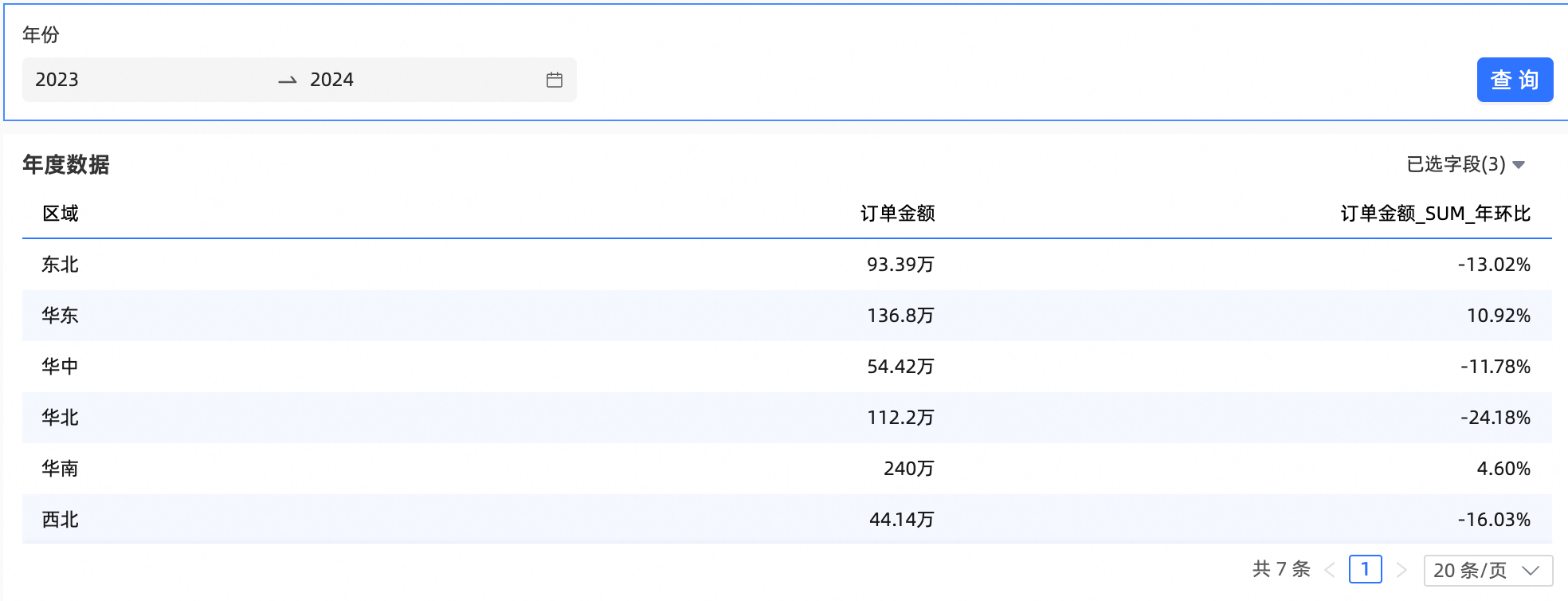Click the 华北 year-over-year value -24.18%
Viewport: 1568px width, 601px height.
tap(1495, 418)
